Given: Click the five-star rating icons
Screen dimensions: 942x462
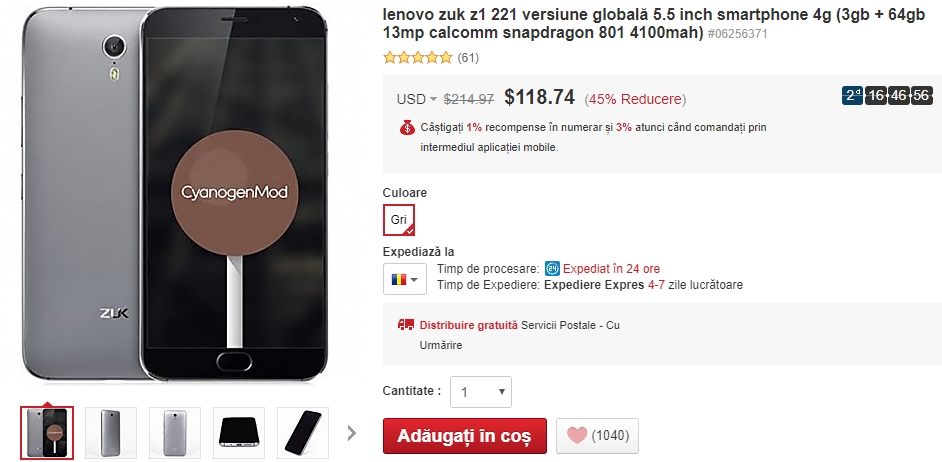Looking at the screenshot, I should coord(418,58).
